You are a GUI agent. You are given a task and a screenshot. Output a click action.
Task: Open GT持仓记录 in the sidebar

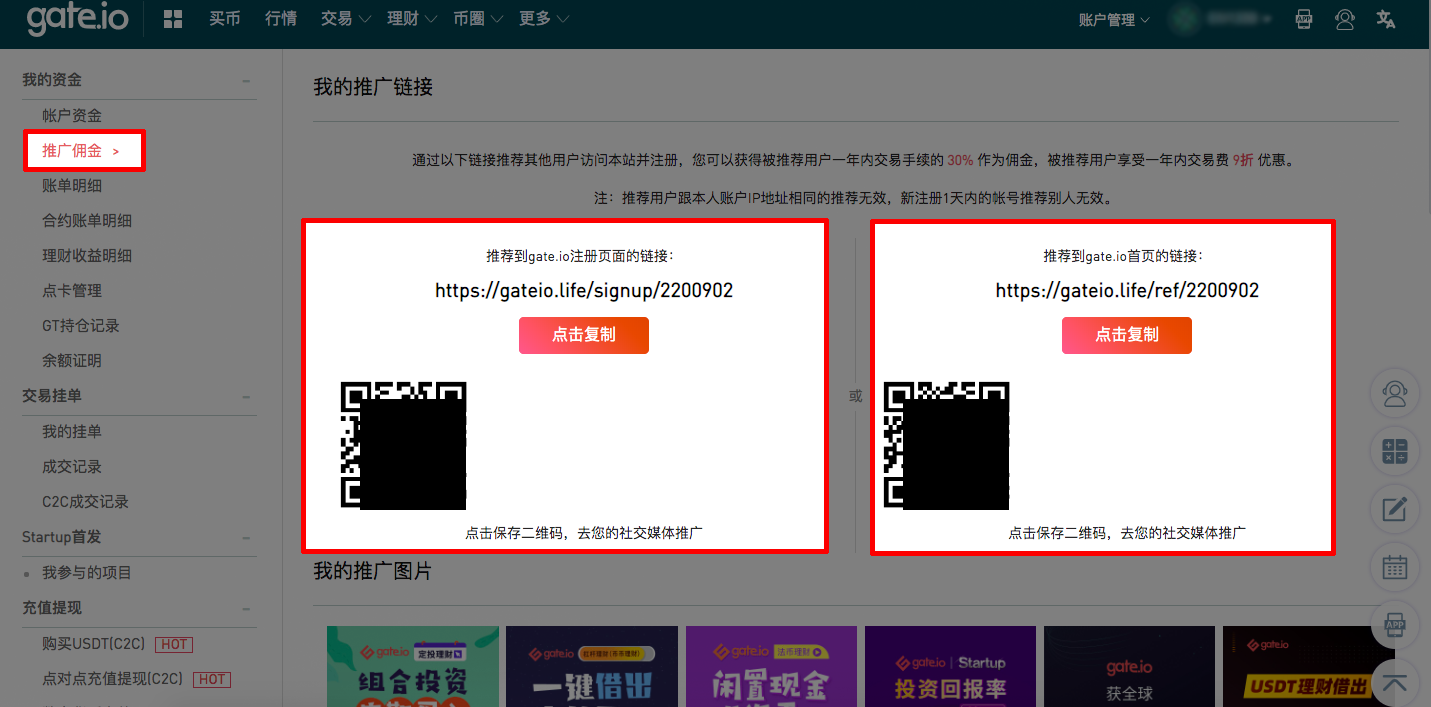tap(81, 326)
